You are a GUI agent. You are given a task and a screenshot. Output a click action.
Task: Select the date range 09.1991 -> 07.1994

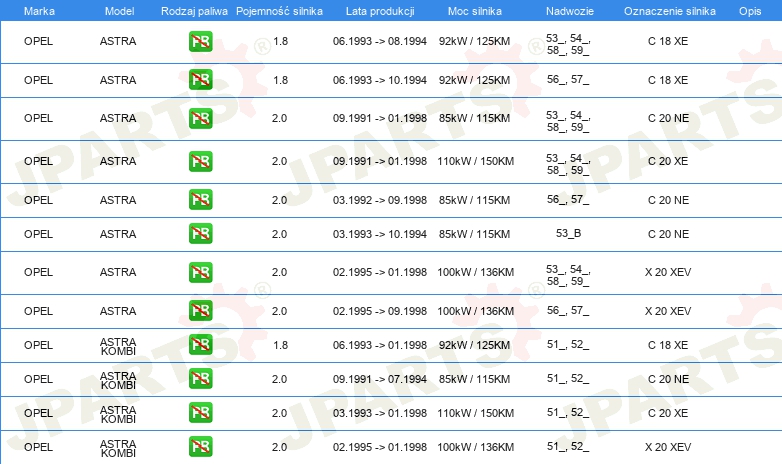click(x=380, y=379)
